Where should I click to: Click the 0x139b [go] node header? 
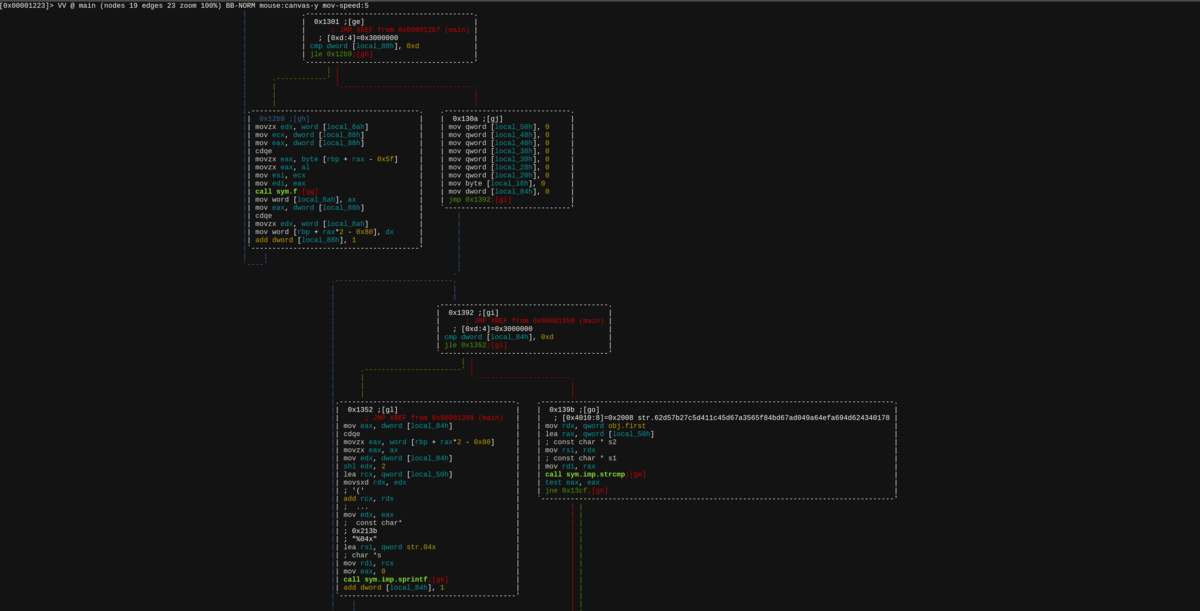(575, 409)
